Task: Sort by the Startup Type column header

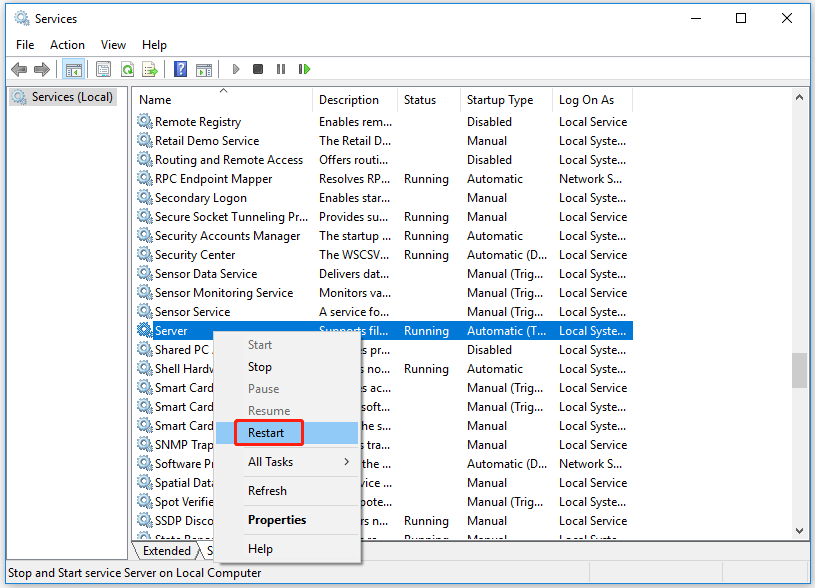Action: click(x=506, y=100)
